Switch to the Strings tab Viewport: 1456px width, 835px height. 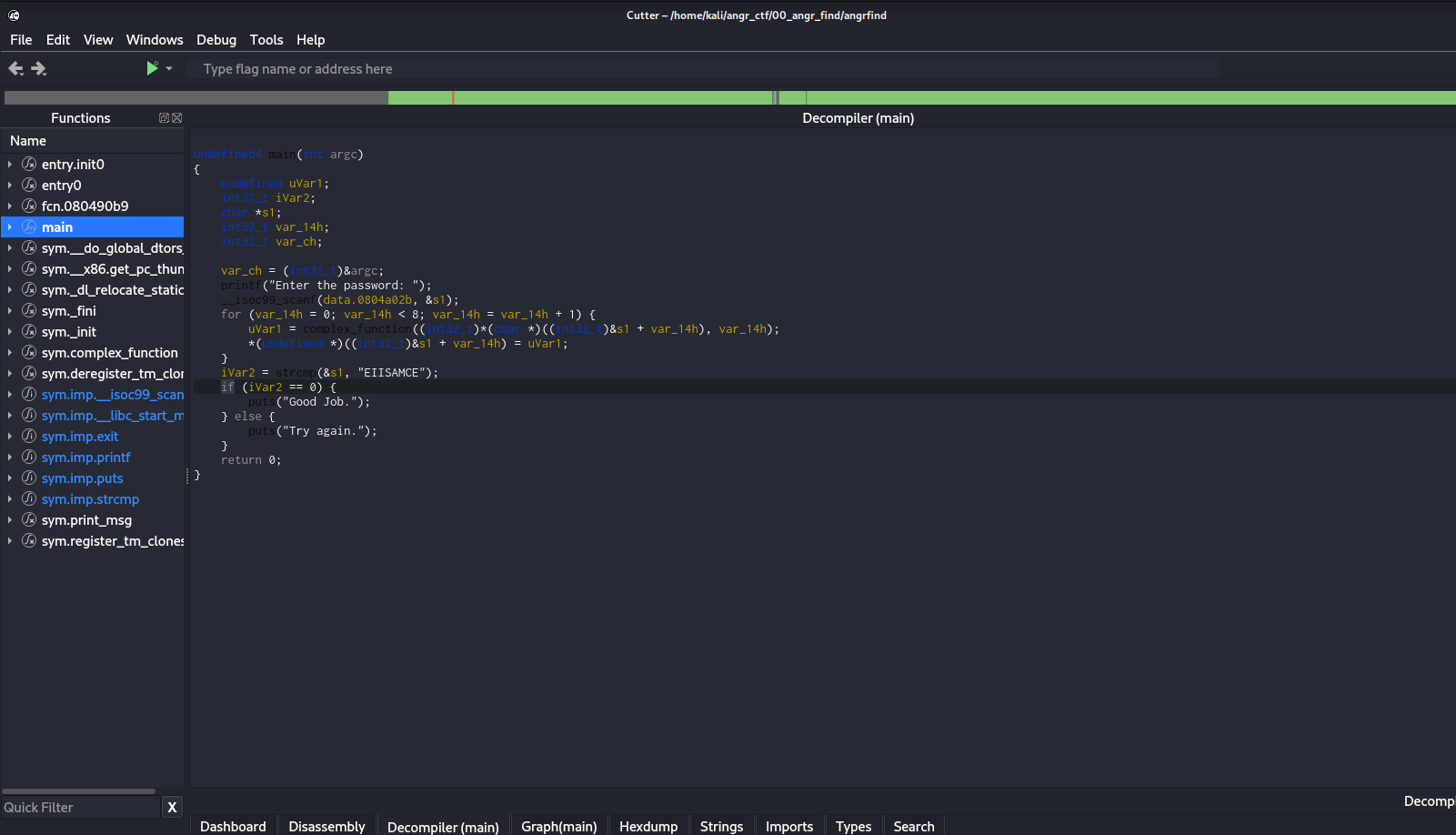click(721, 826)
